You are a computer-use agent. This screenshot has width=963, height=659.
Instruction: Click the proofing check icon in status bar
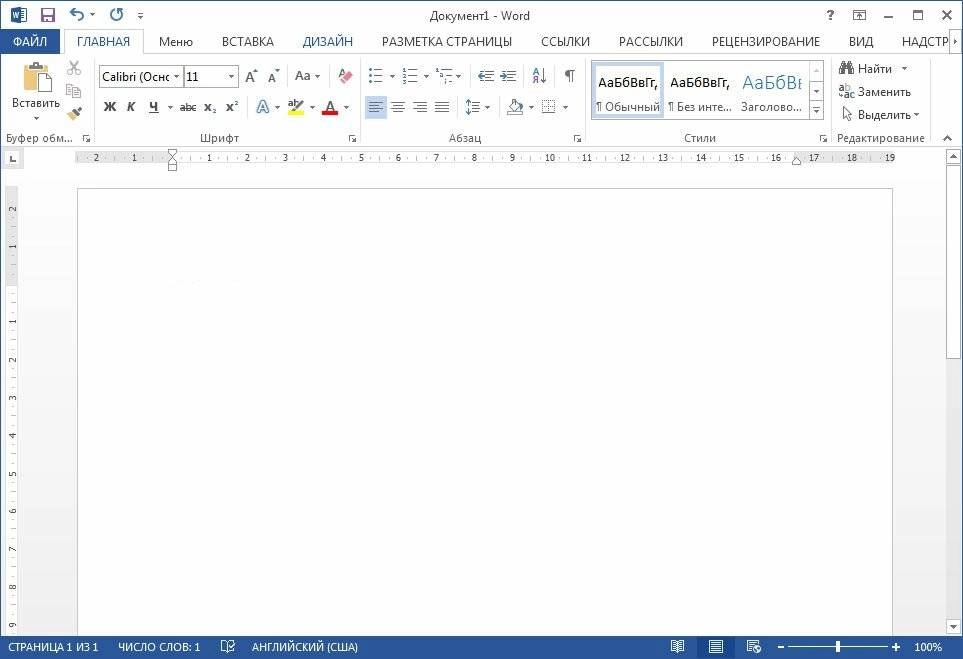click(x=228, y=647)
